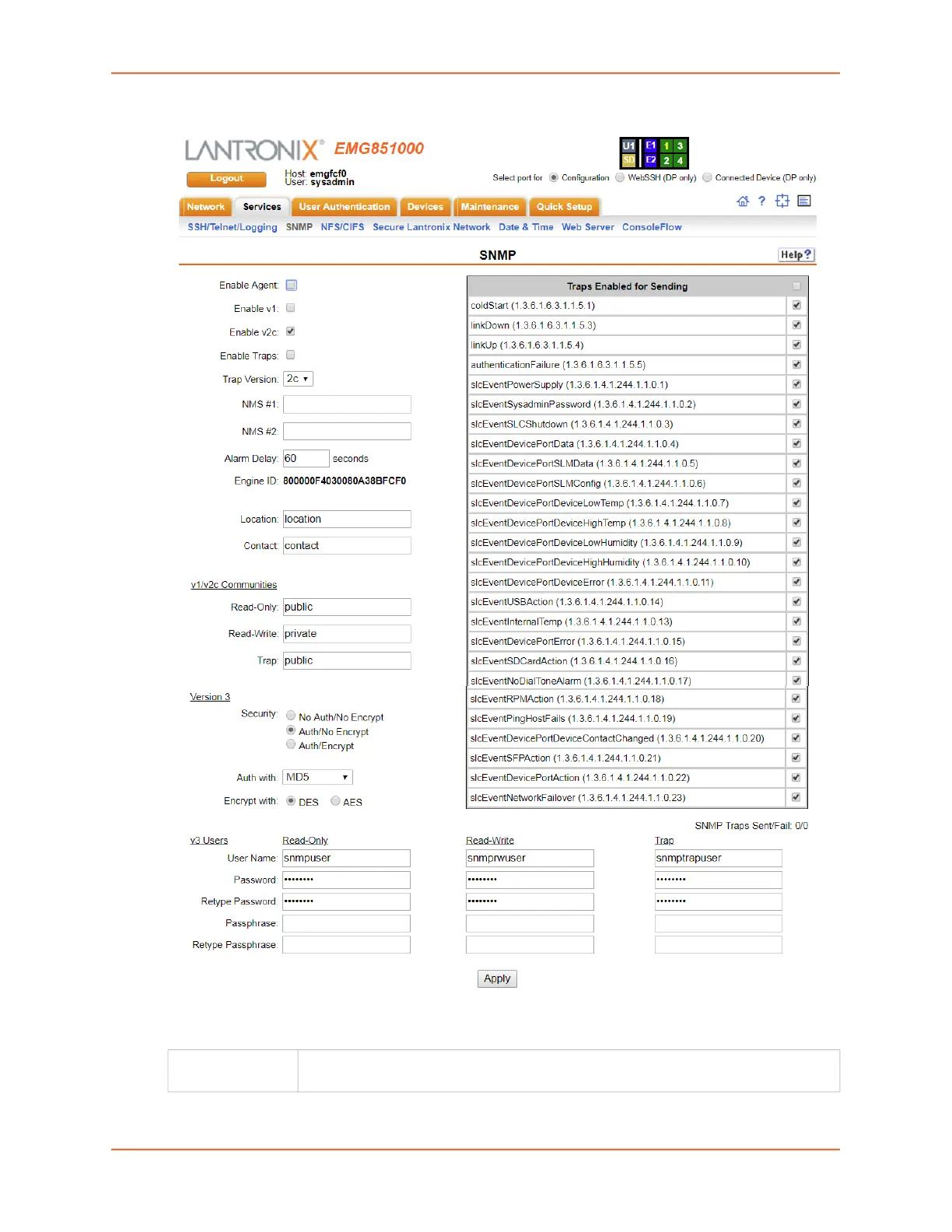Open Secure Lantronix Network link
This screenshot has width=952, height=1232.
(x=432, y=227)
